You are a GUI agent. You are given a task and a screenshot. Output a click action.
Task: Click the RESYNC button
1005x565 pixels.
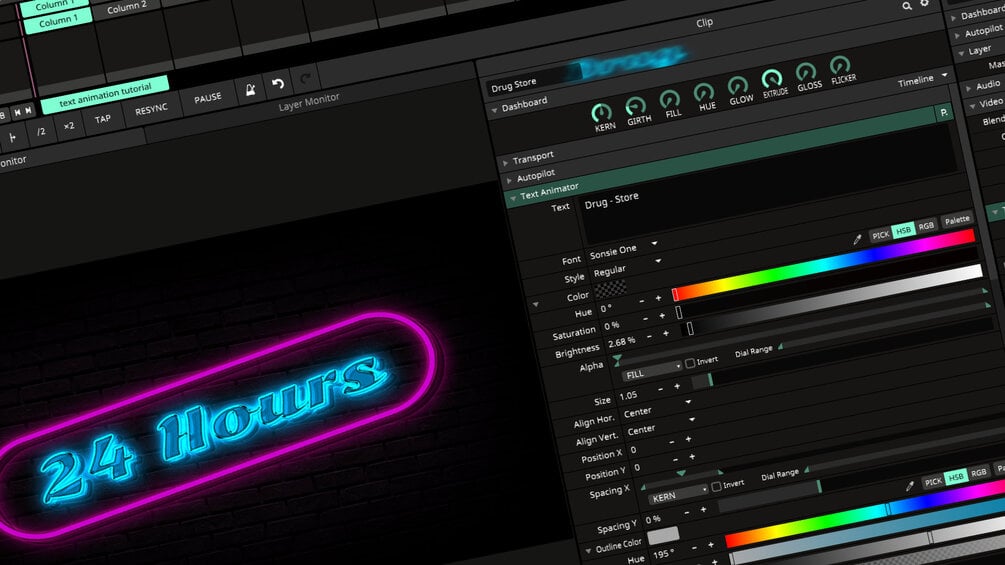[151, 110]
